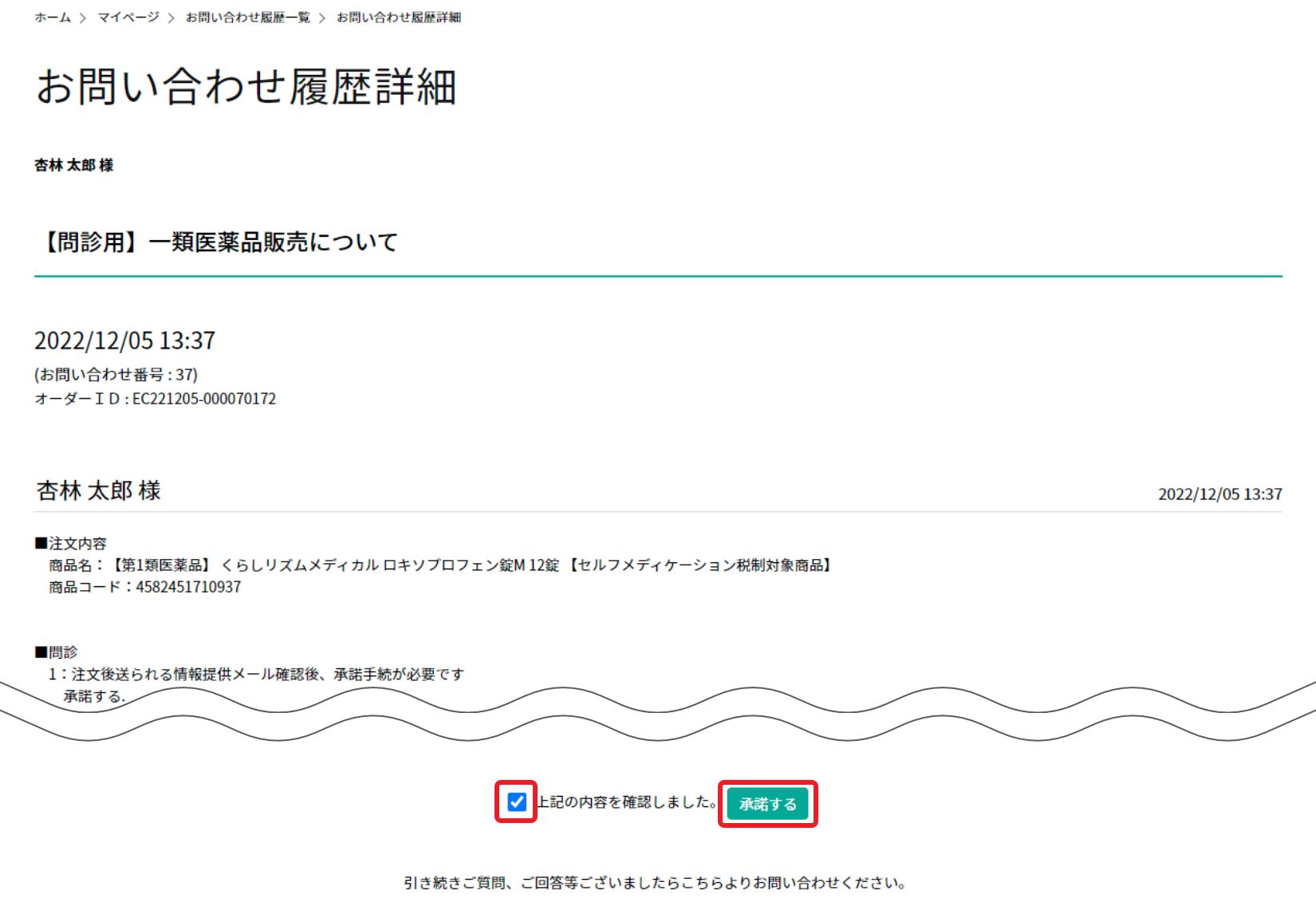1316x898 pixels.
Task: Select message sender 杏林 太郎 様 heading
Action: click(99, 490)
